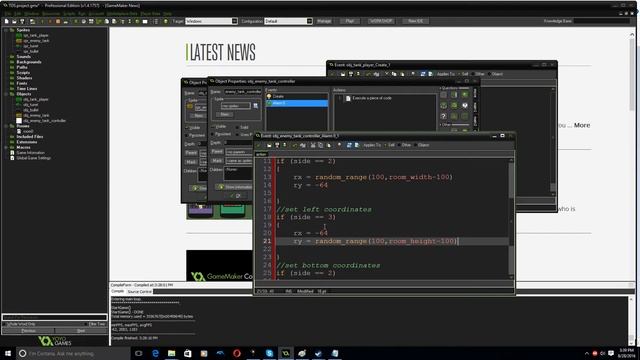Click cut icon in obj_tank_player Create event toolbar
The width and height of the screenshot is (640, 360).
[x=386, y=74]
